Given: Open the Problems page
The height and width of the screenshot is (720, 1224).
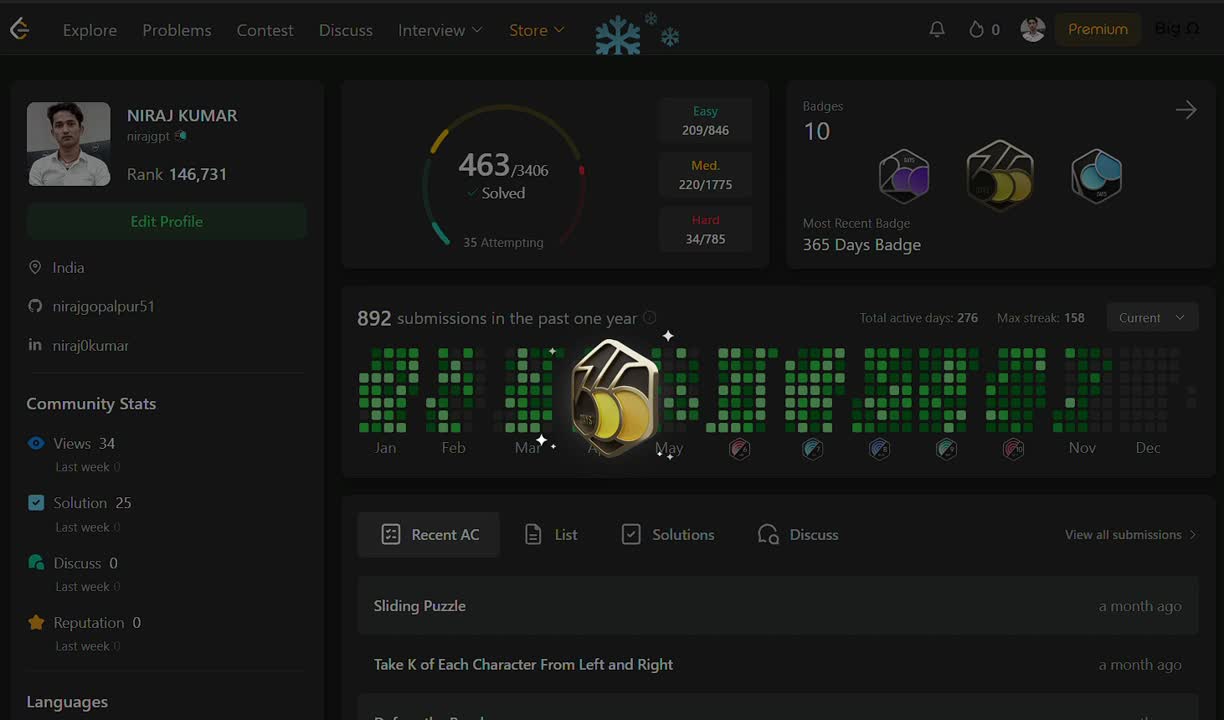Looking at the screenshot, I should tap(177, 30).
